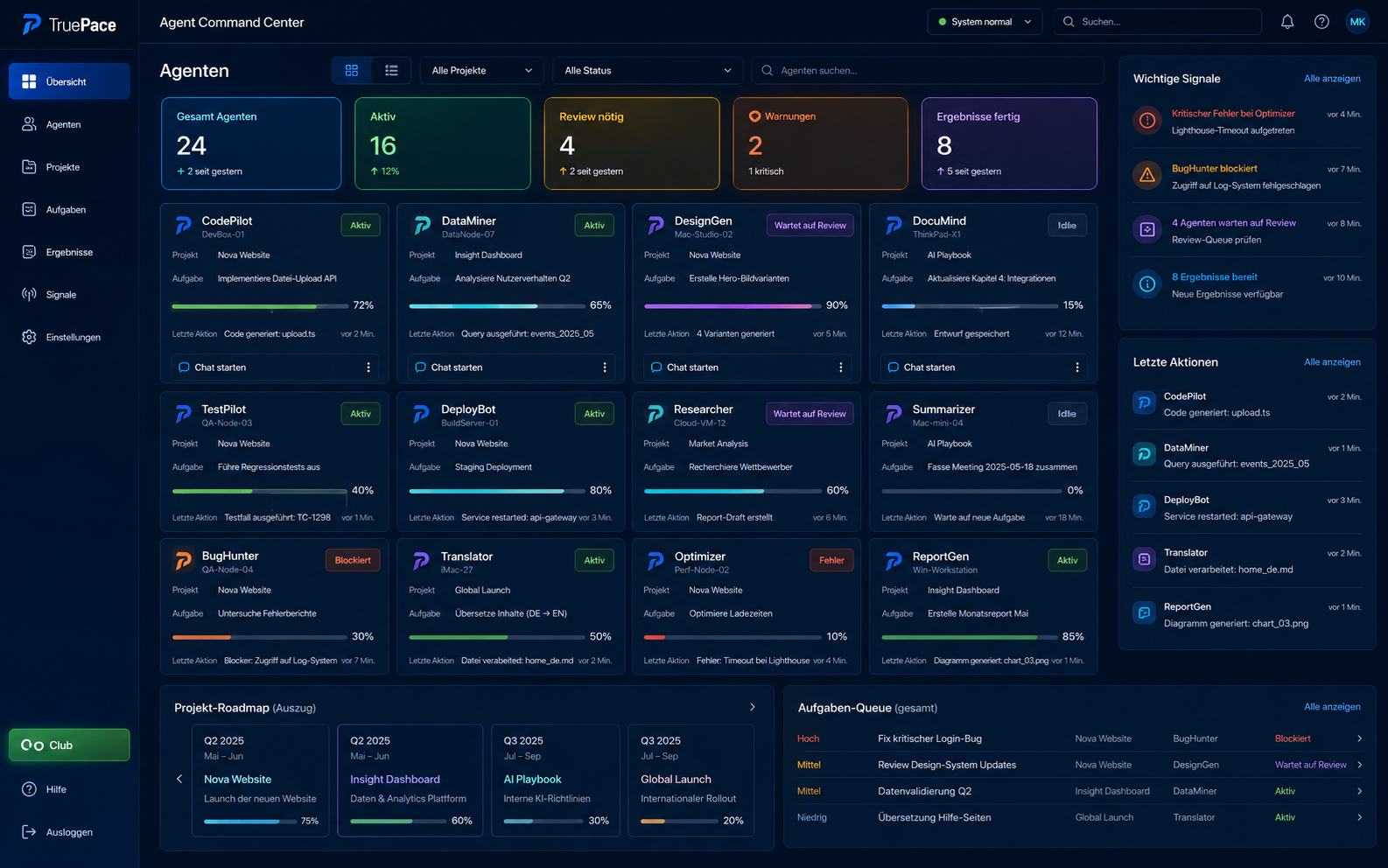Open the DocuMind card options menu
The height and width of the screenshot is (868, 1388).
click(x=1077, y=367)
